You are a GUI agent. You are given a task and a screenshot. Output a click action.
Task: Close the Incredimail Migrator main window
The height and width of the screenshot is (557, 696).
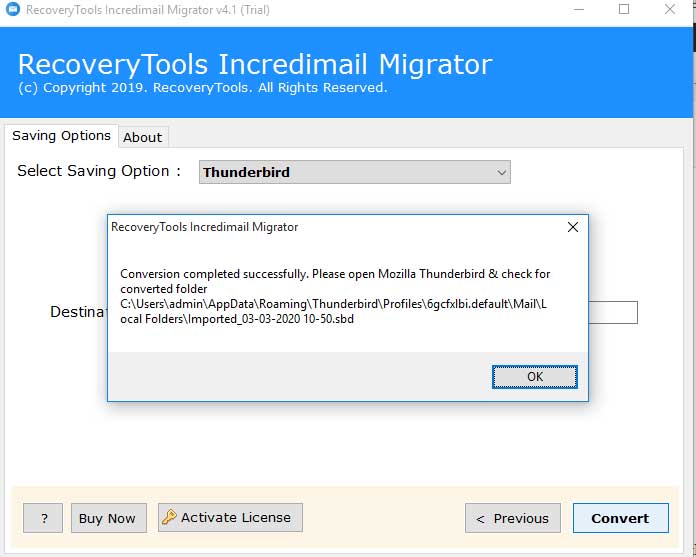click(670, 9)
